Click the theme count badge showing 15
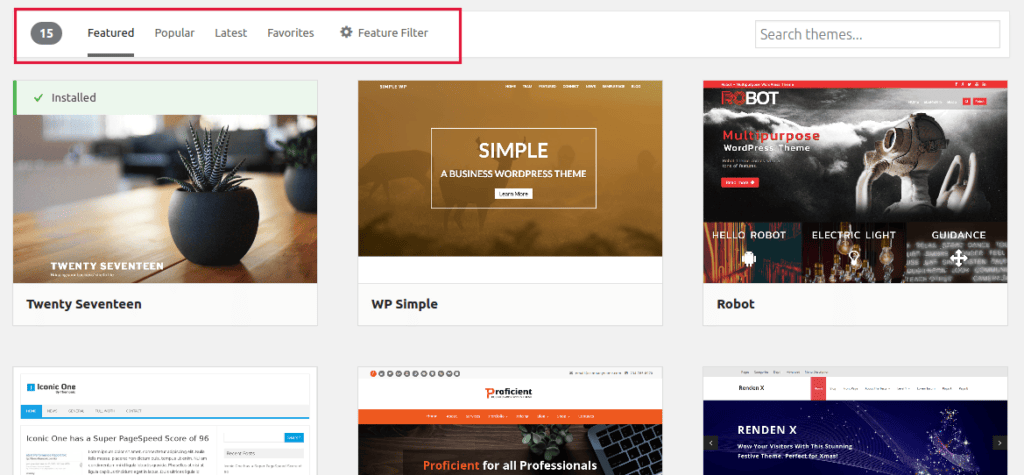1024x475 pixels. (x=46, y=33)
